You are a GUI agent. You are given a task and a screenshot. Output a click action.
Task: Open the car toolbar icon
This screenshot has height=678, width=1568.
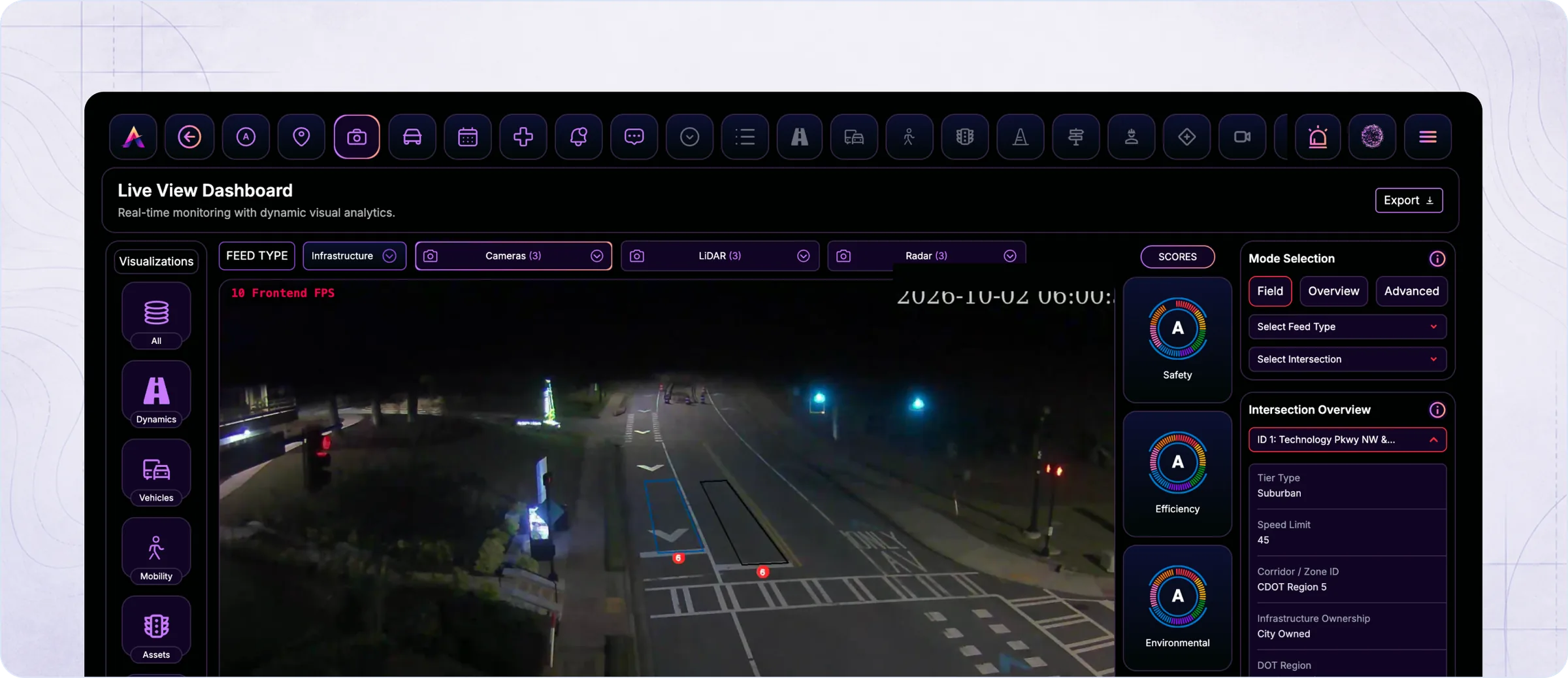pyautogui.click(x=412, y=137)
